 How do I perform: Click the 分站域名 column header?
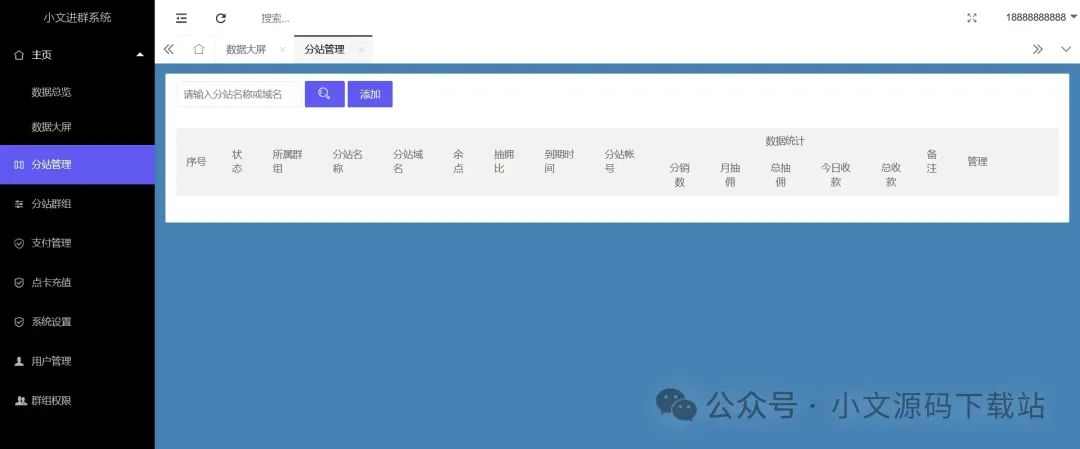[408, 162]
